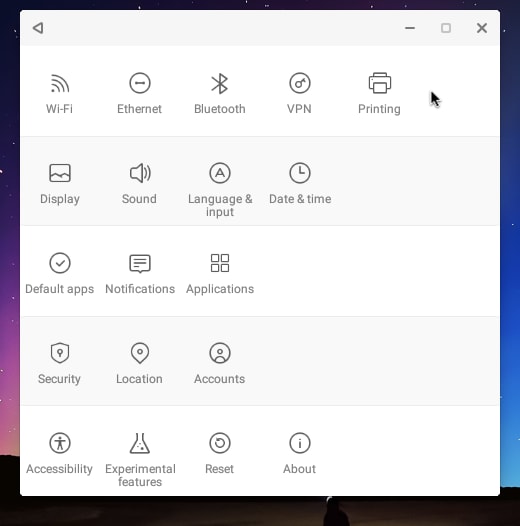Open Wi-Fi settings
The height and width of the screenshot is (526, 520).
pos(60,93)
